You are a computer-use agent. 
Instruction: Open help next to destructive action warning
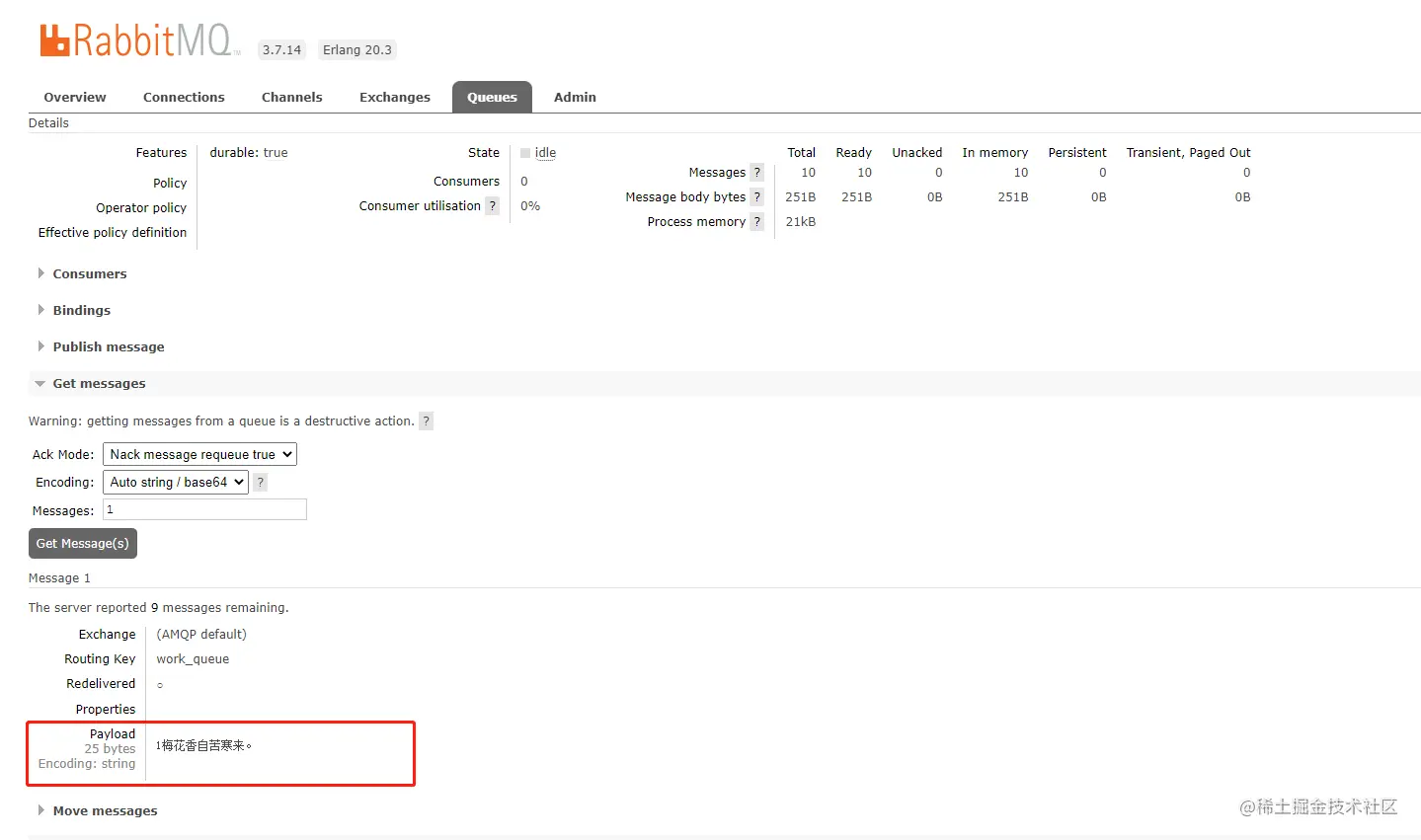426,420
